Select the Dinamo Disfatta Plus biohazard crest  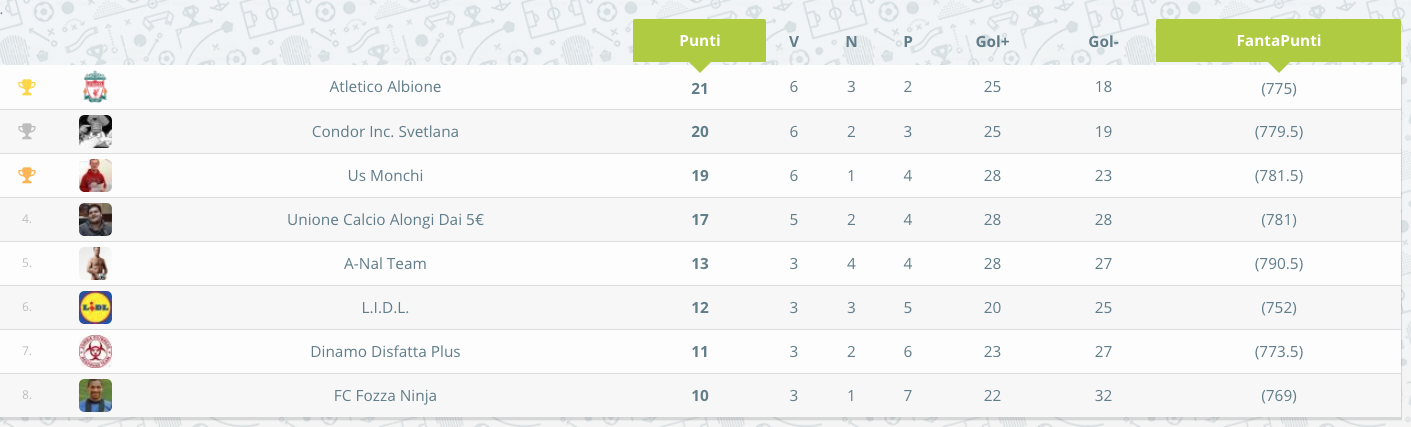pos(95,351)
